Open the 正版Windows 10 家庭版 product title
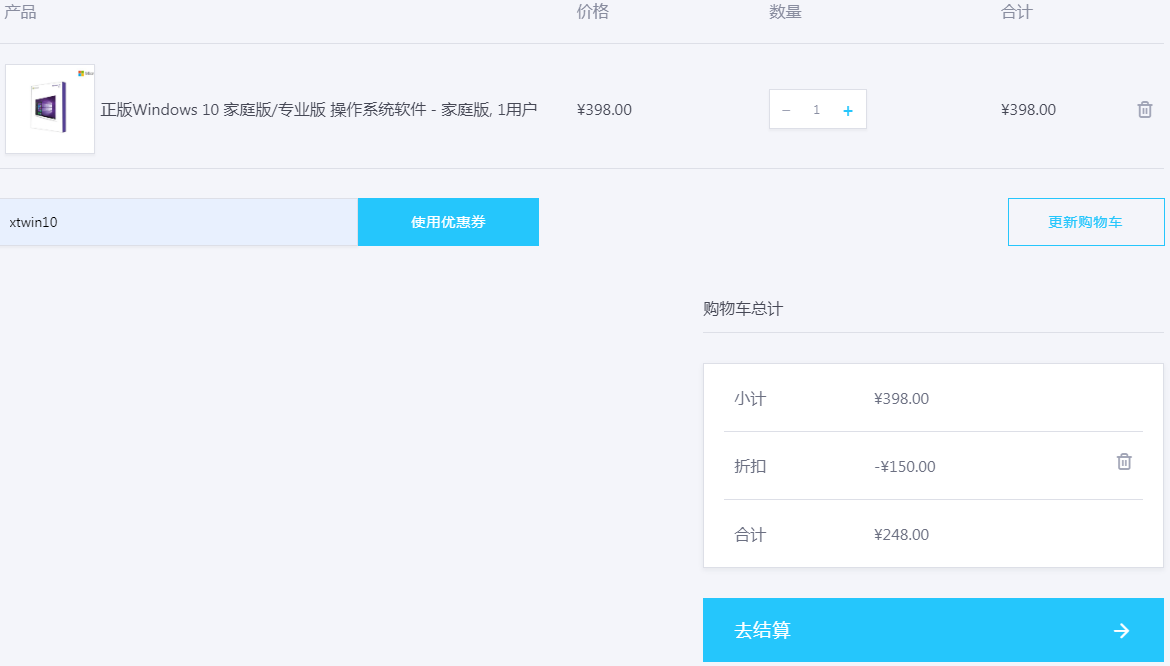Screen dimensions: 1170x666 [319, 110]
